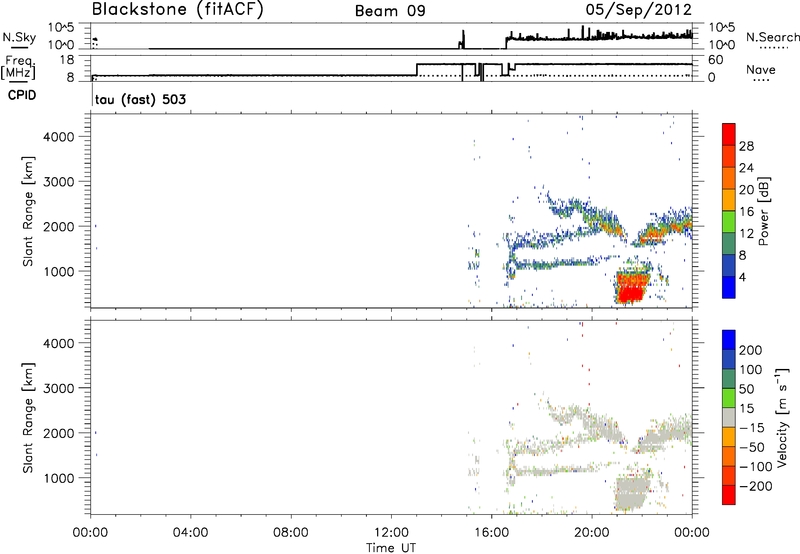Click the large gray patch in velocity panel
The image size is (800, 554).
[x=632, y=493]
